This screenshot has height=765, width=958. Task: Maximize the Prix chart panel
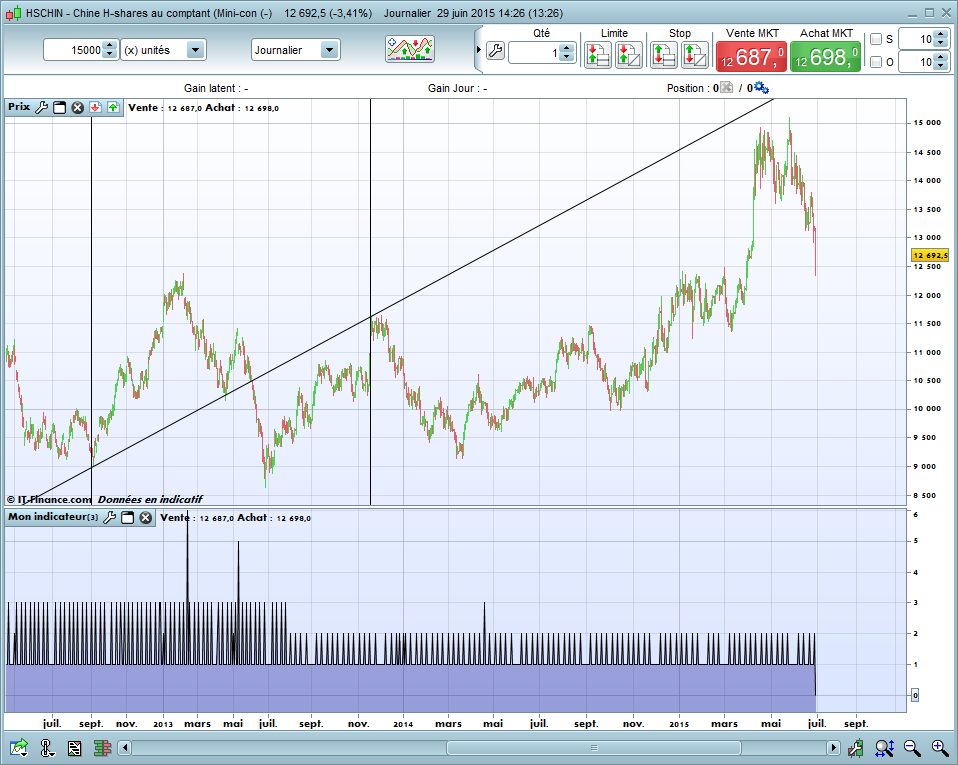point(59,108)
